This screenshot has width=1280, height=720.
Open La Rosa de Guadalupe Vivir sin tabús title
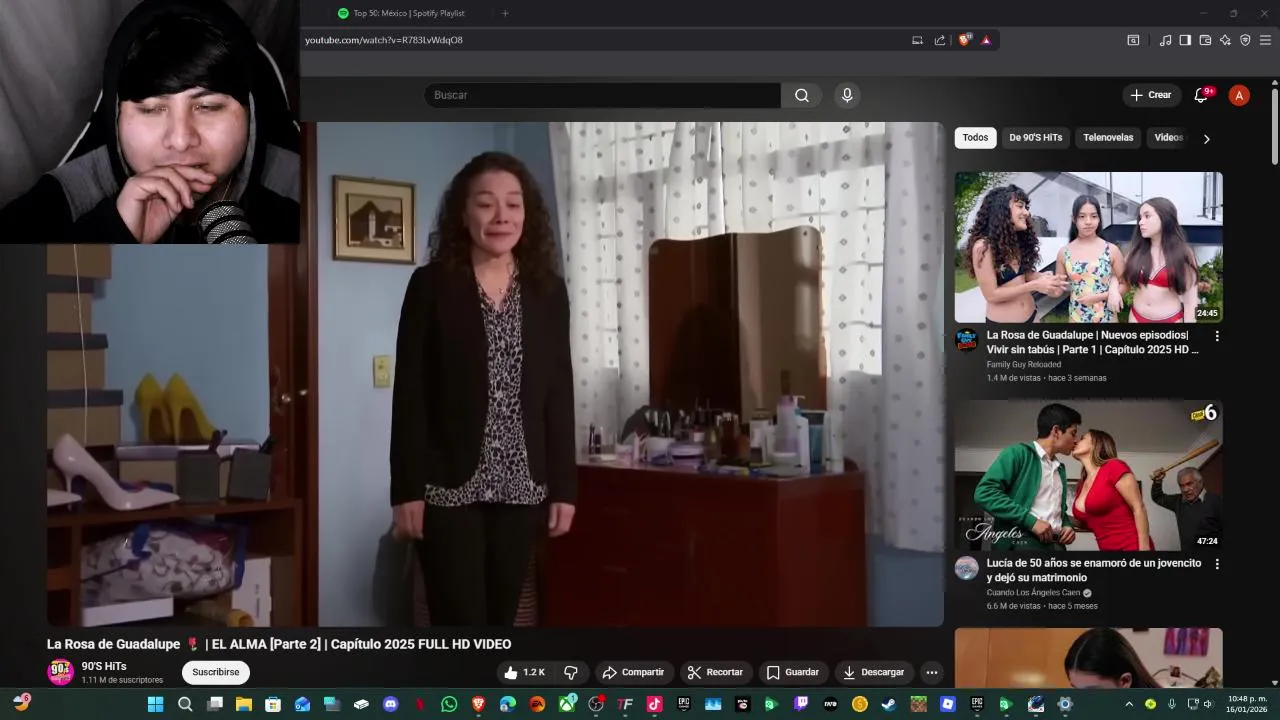point(1092,342)
